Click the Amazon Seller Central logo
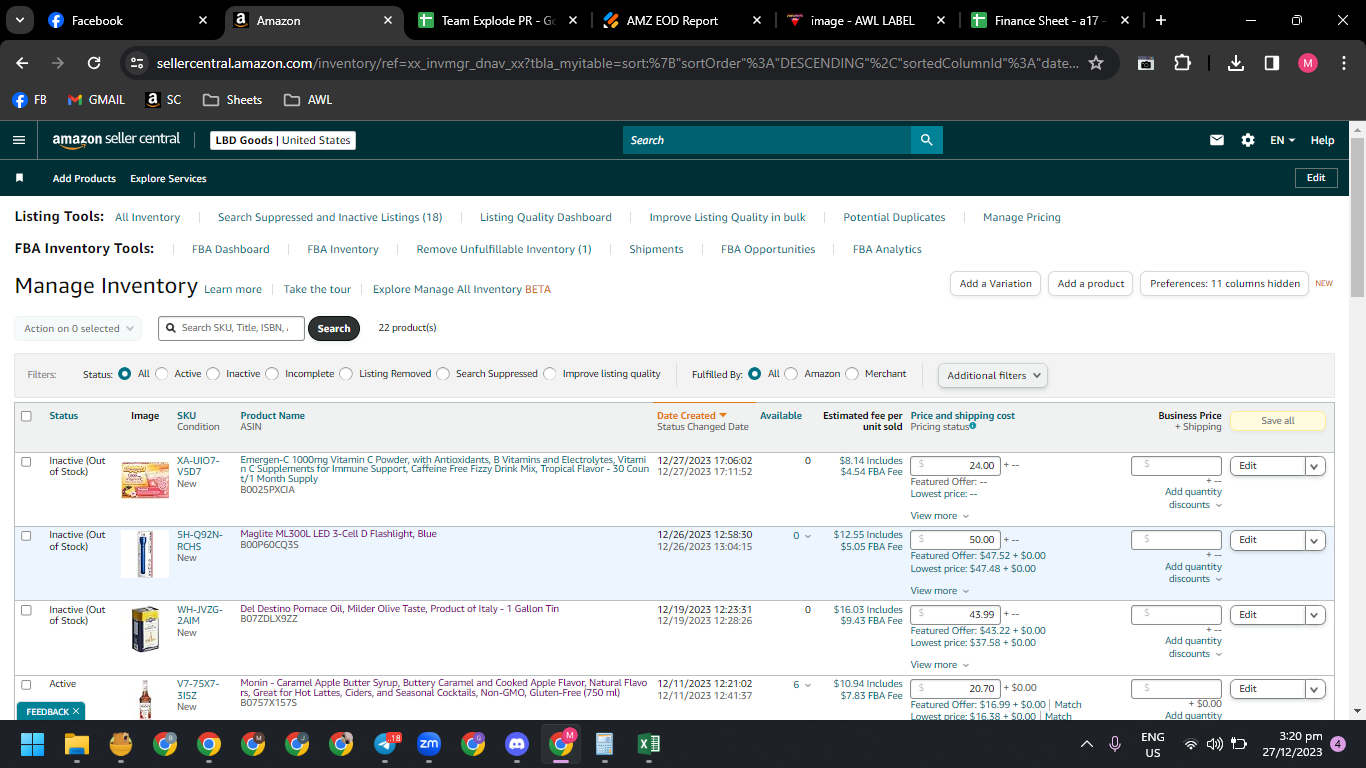The image size is (1366, 768). point(116,140)
